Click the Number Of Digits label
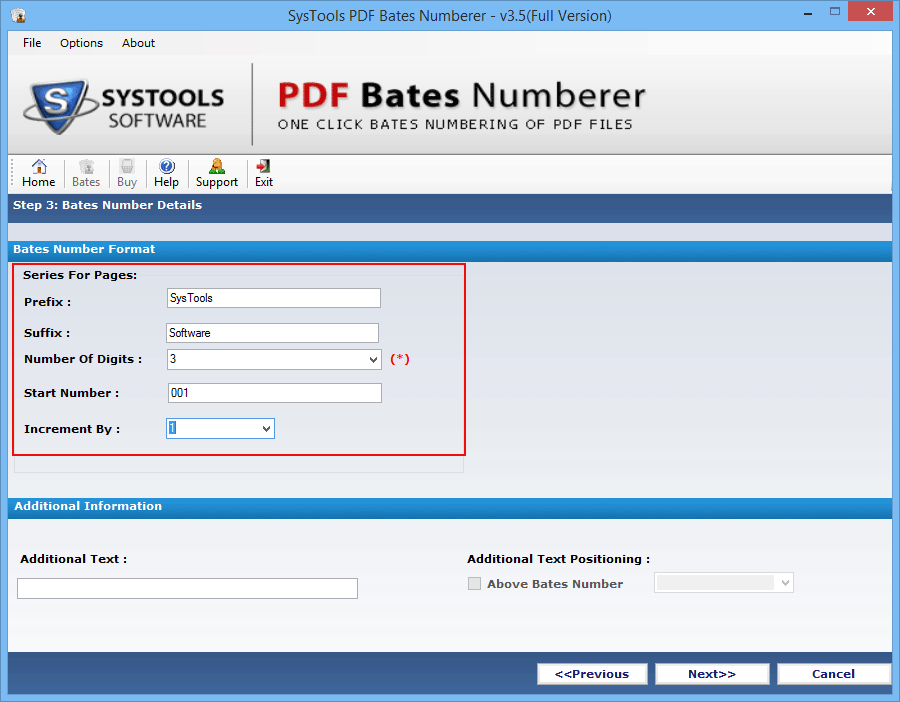This screenshot has width=900, height=702. point(83,359)
